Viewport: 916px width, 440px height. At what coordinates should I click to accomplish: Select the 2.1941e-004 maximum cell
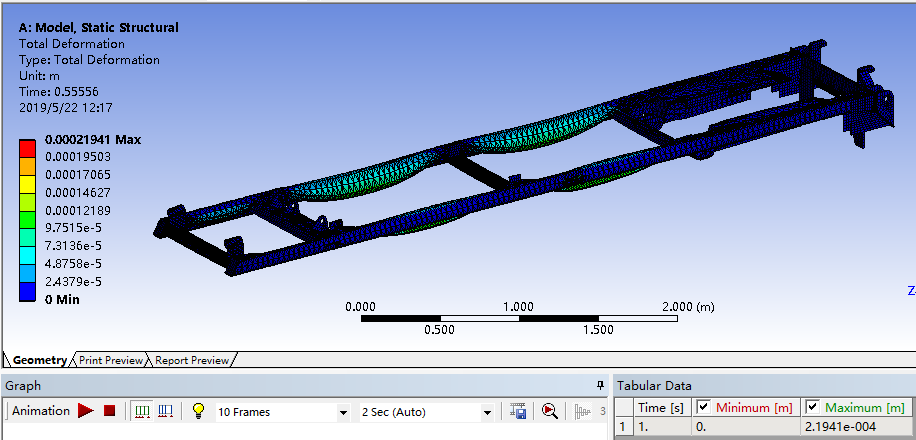click(x=855, y=427)
